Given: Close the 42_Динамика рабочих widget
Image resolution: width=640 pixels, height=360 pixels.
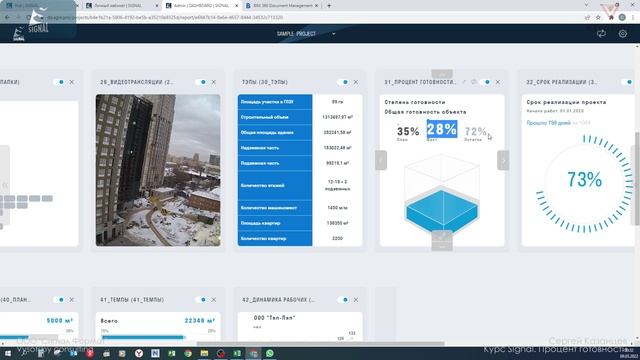Looking at the screenshot, I should click(356, 300).
